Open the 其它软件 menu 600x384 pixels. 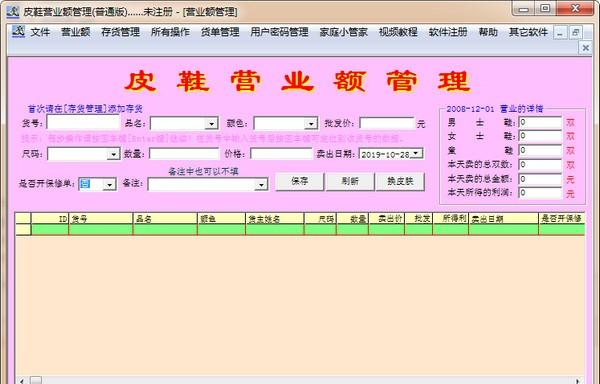click(528, 32)
